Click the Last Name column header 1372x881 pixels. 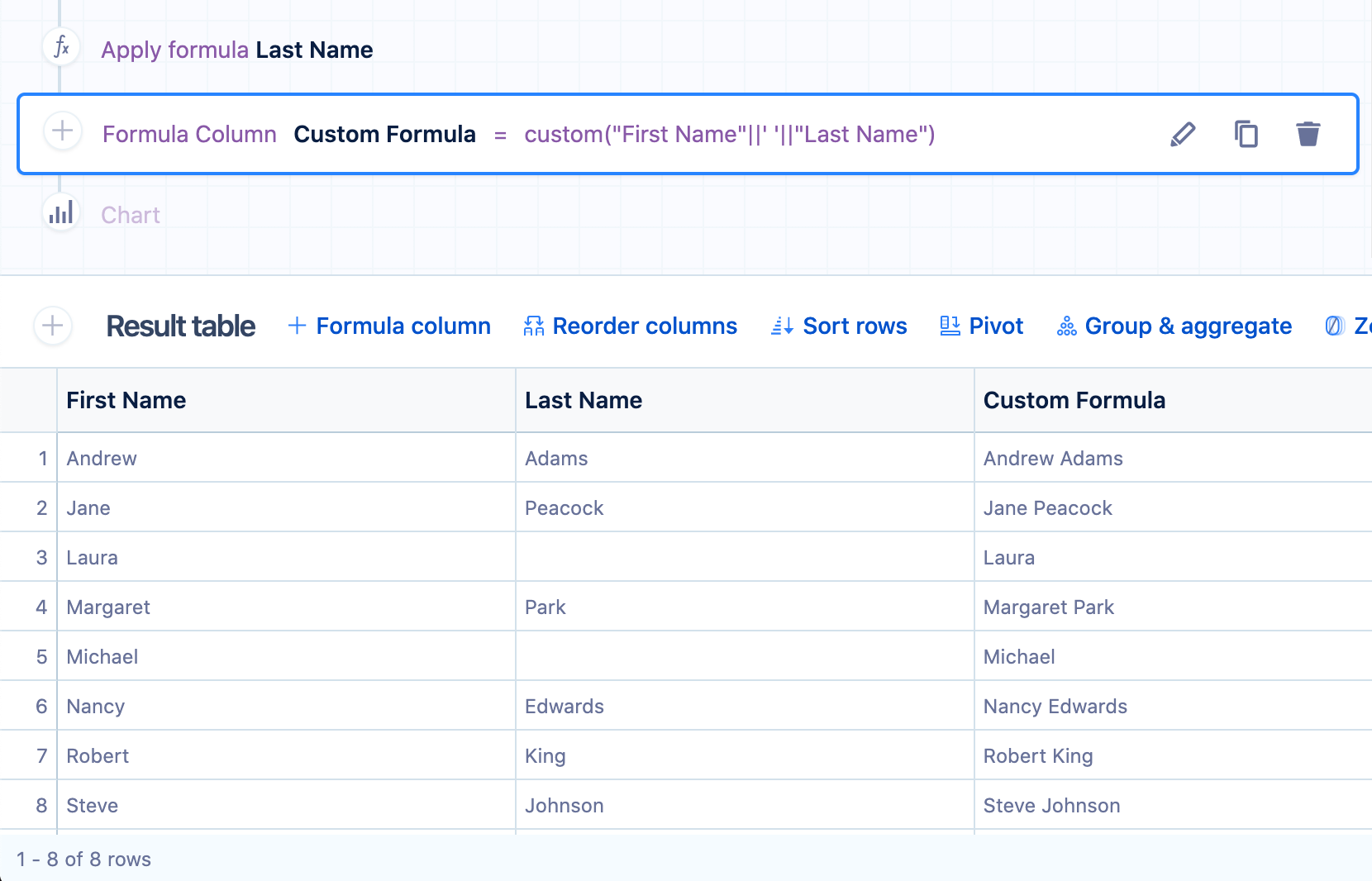pos(584,401)
